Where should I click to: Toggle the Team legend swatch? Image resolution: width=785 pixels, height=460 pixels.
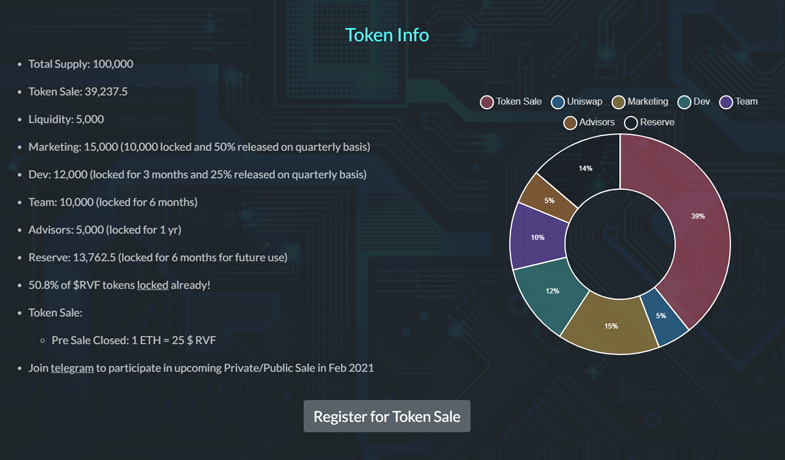726,102
